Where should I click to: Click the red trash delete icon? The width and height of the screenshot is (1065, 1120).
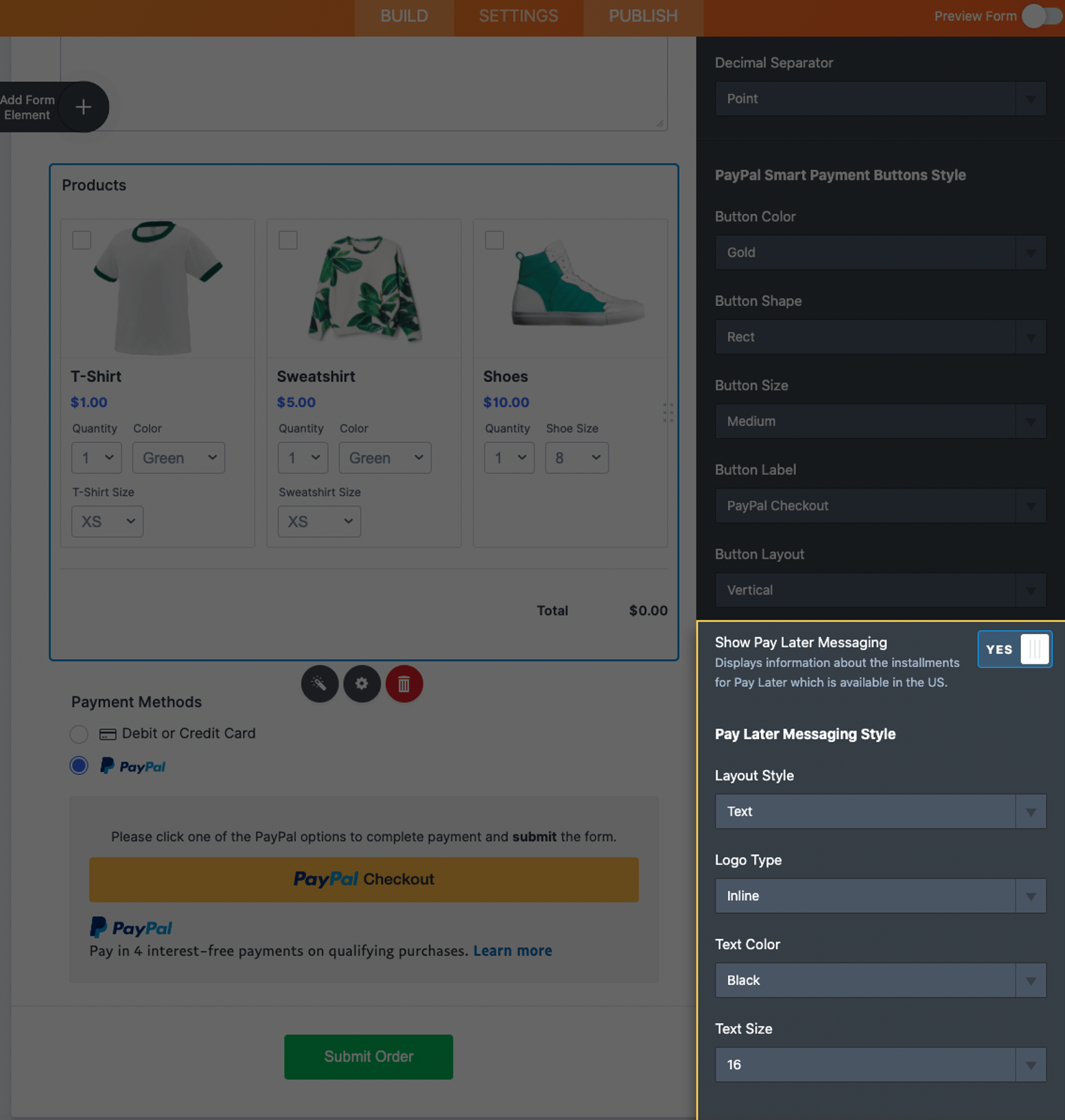click(404, 684)
